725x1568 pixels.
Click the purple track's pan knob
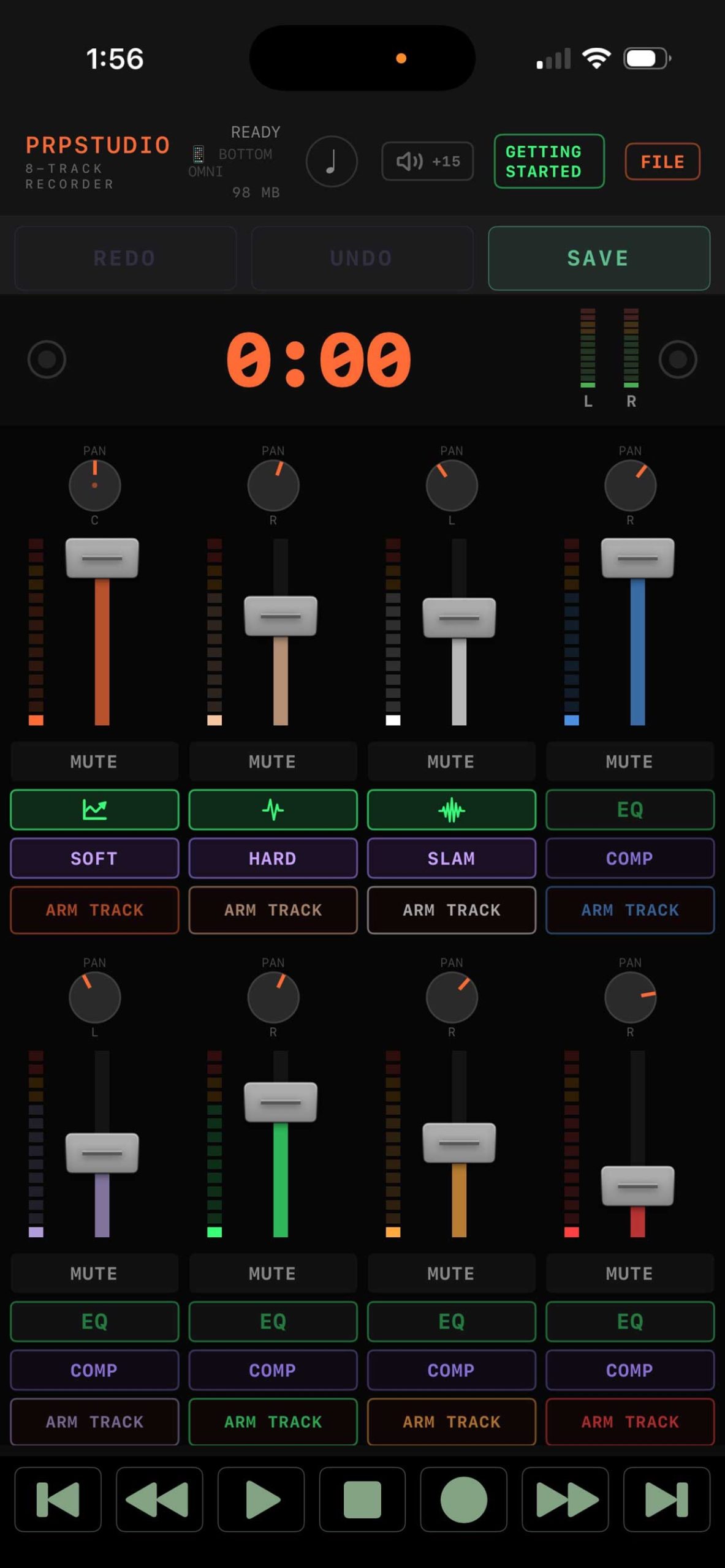coord(94,997)
